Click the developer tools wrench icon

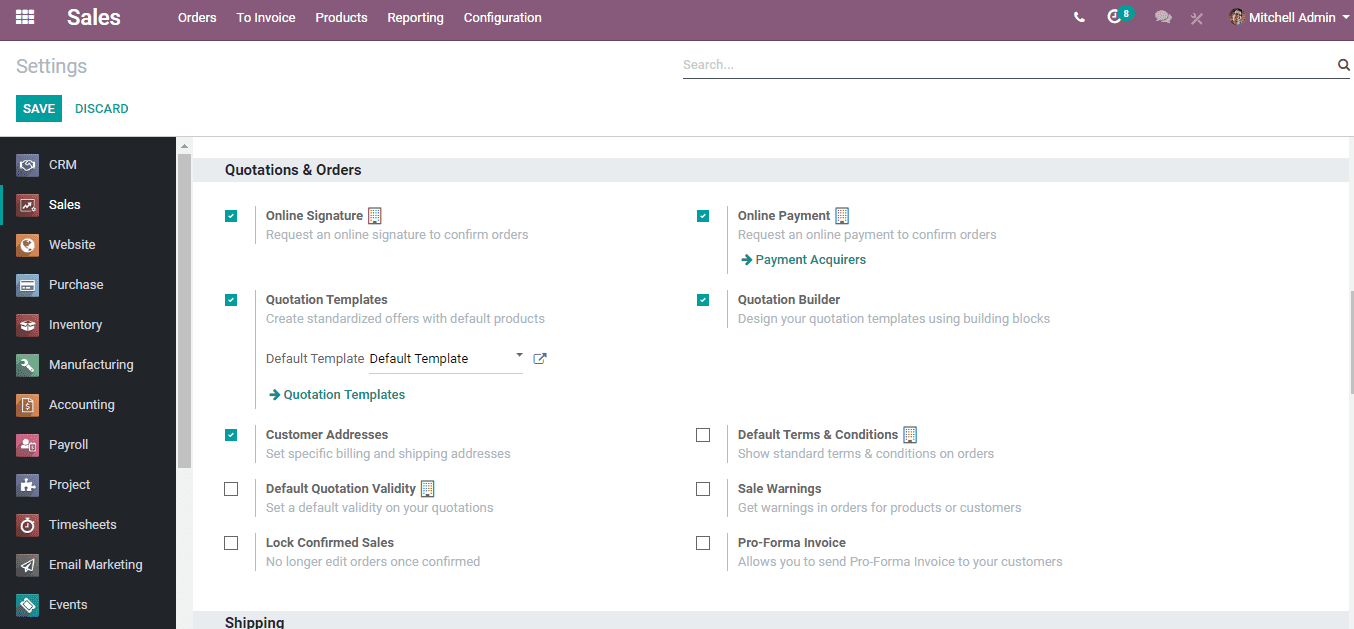click(x=1196, y=17)
